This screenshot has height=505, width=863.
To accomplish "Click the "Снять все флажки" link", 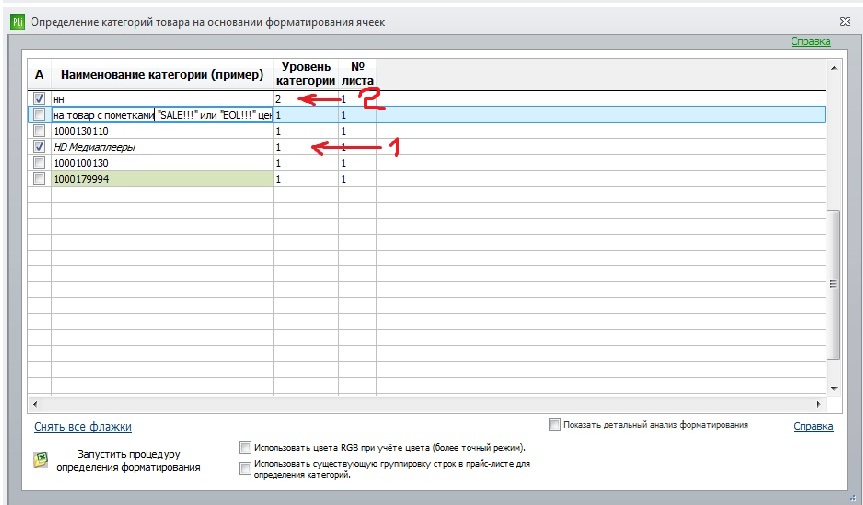I will pyautogui.click(x=83, y=426).
